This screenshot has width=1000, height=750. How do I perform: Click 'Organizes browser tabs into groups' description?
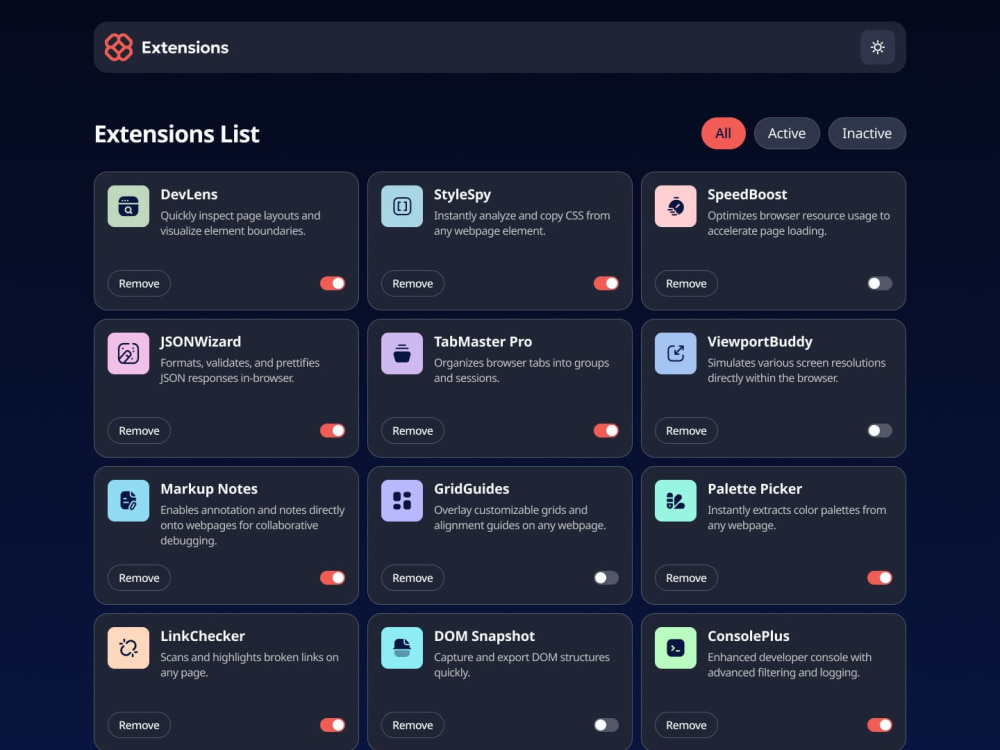click(x=521, y=371)
